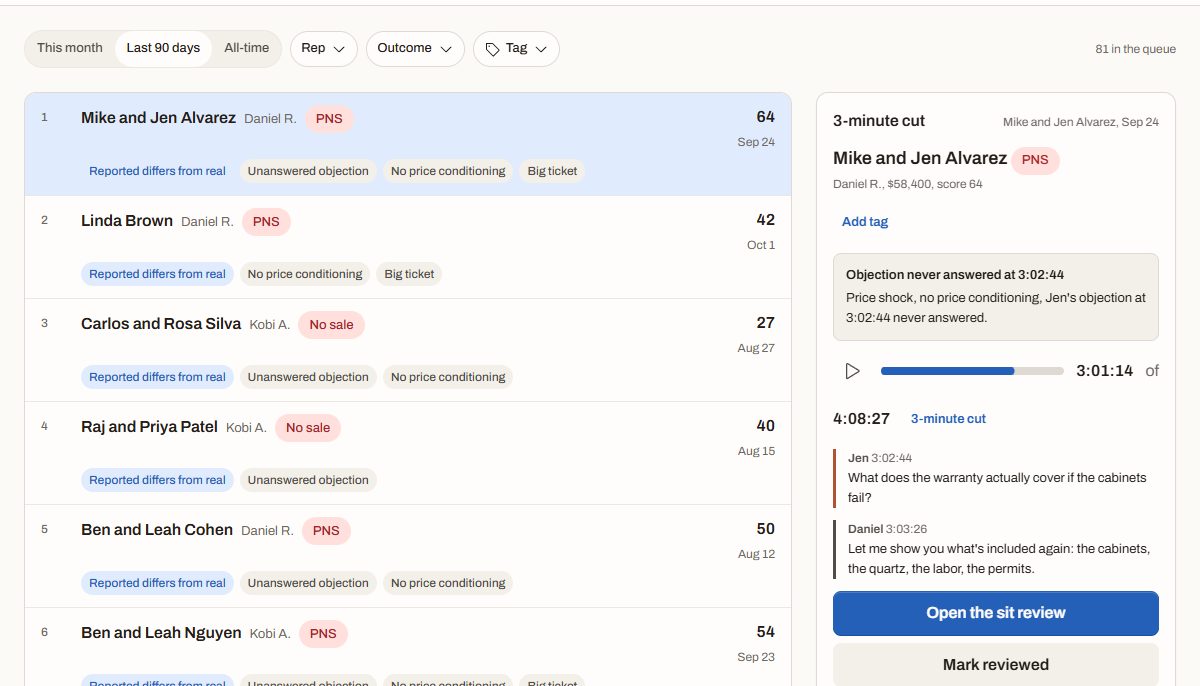
Task: Select the Ben and Leah Cohen row
Action: 408,556
